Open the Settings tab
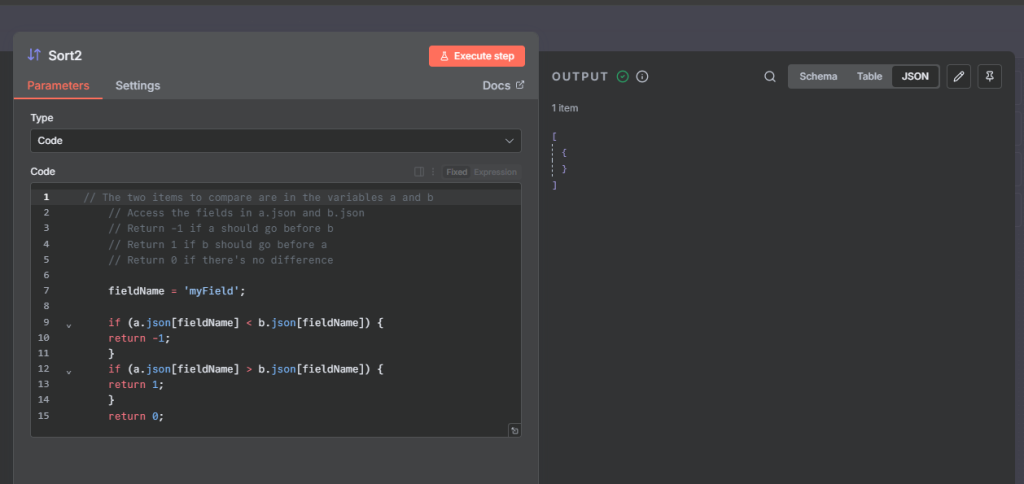The height and width of the screenshot is (484, 1024). point(137,86)
